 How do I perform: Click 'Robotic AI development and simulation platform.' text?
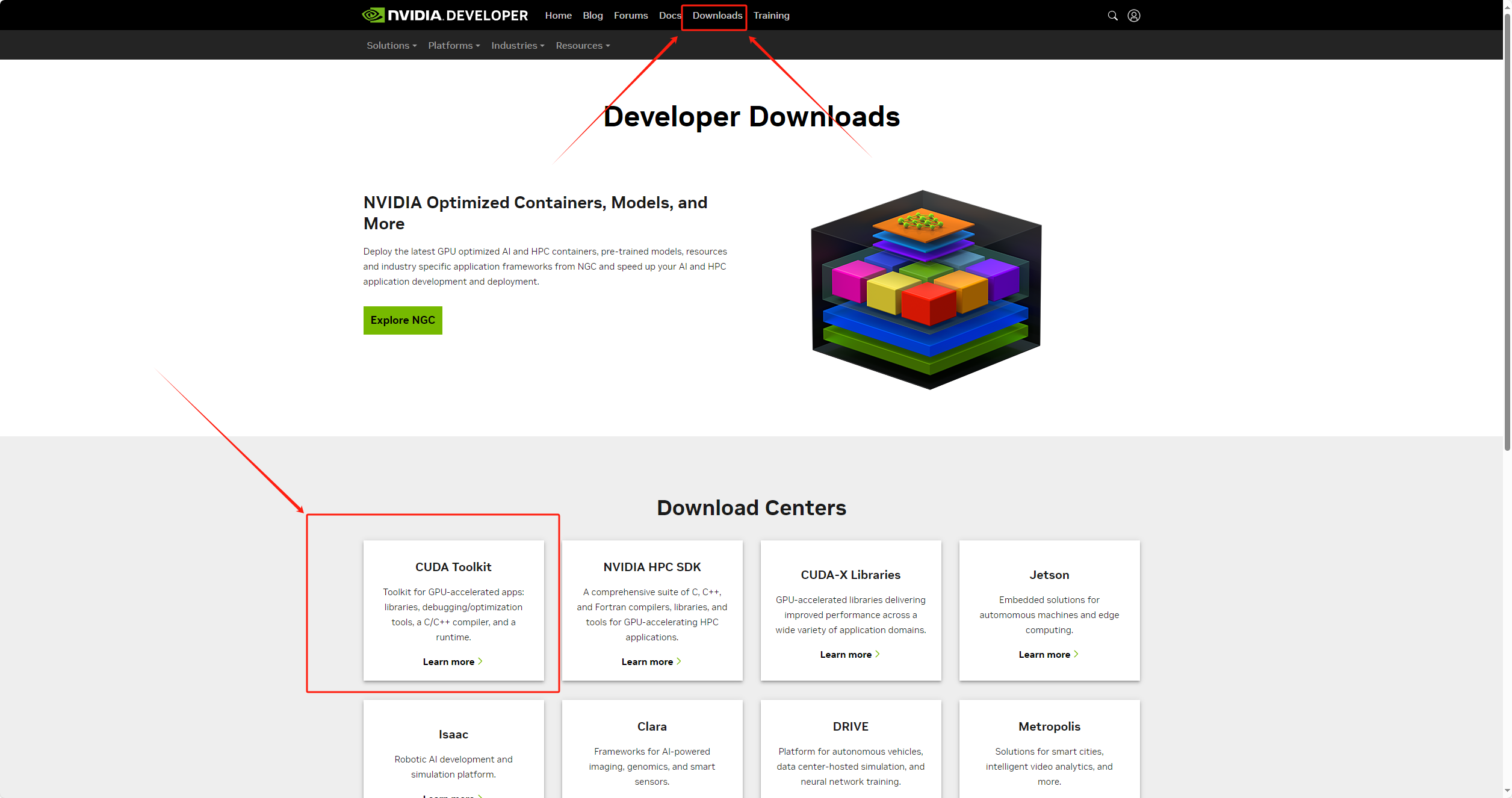pos(453,767)
